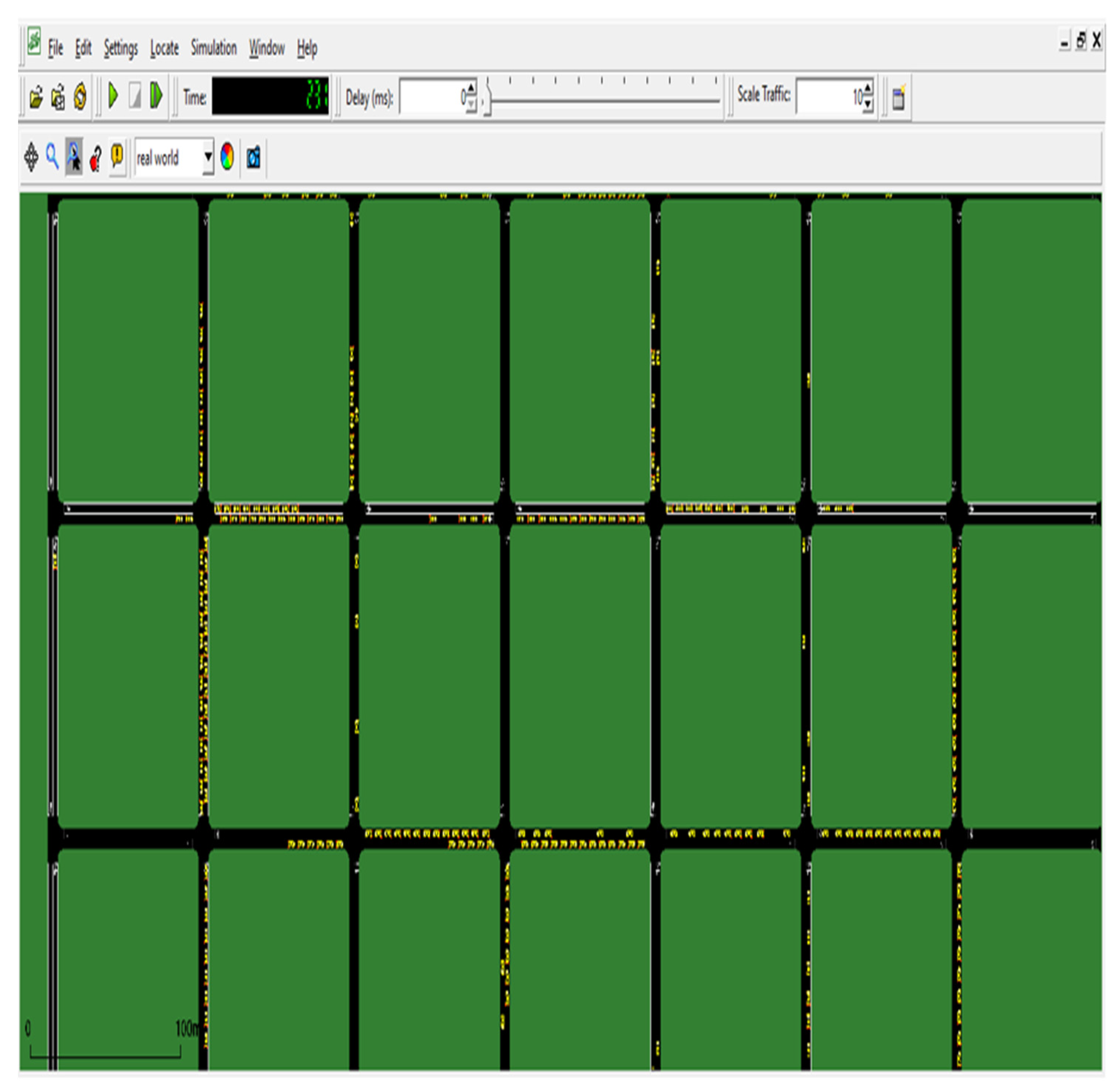Open the Locate menu
Screen dimensions: 1118x1092
pos(164,48)
